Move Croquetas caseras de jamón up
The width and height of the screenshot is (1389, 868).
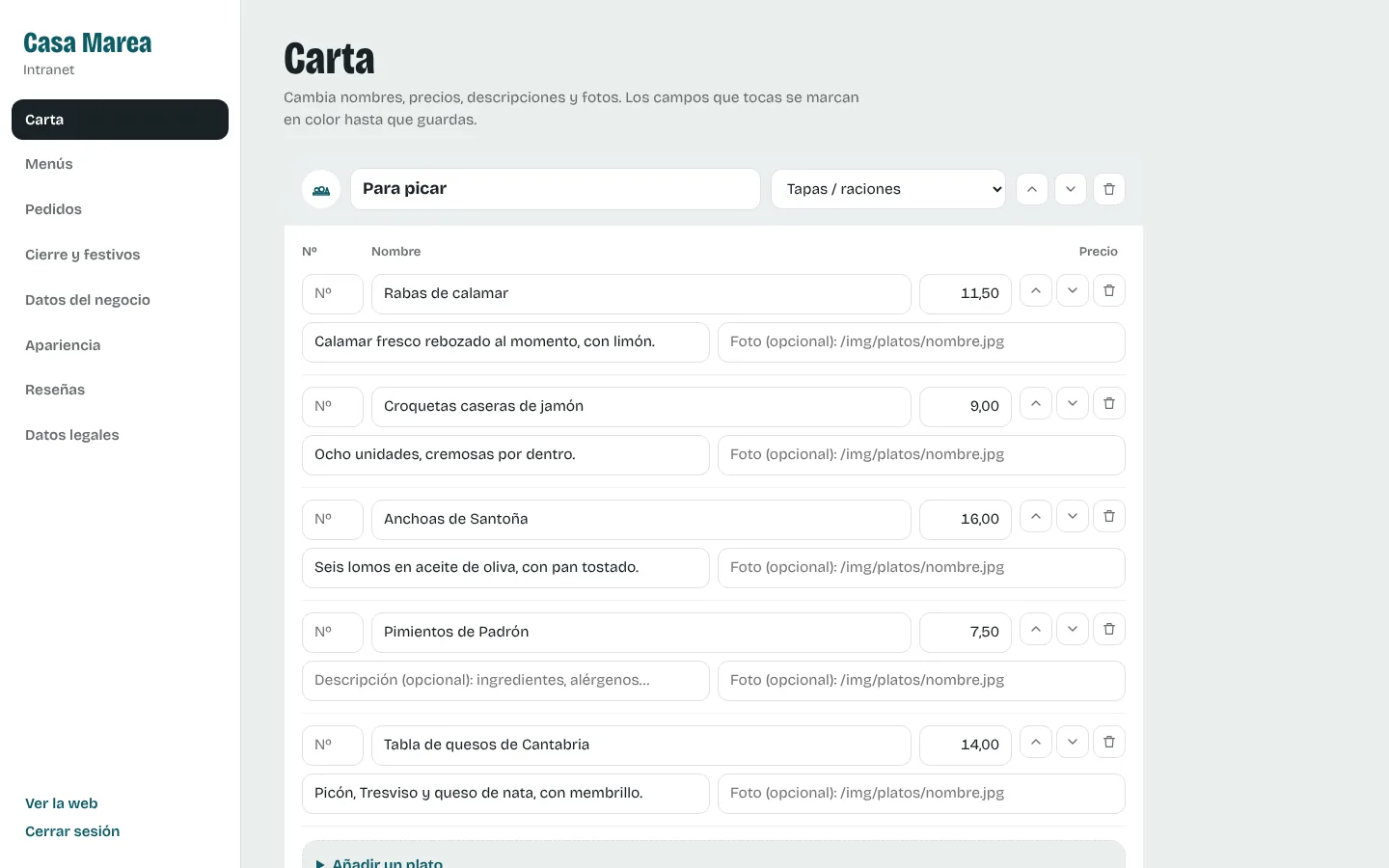pos(1036,403)
